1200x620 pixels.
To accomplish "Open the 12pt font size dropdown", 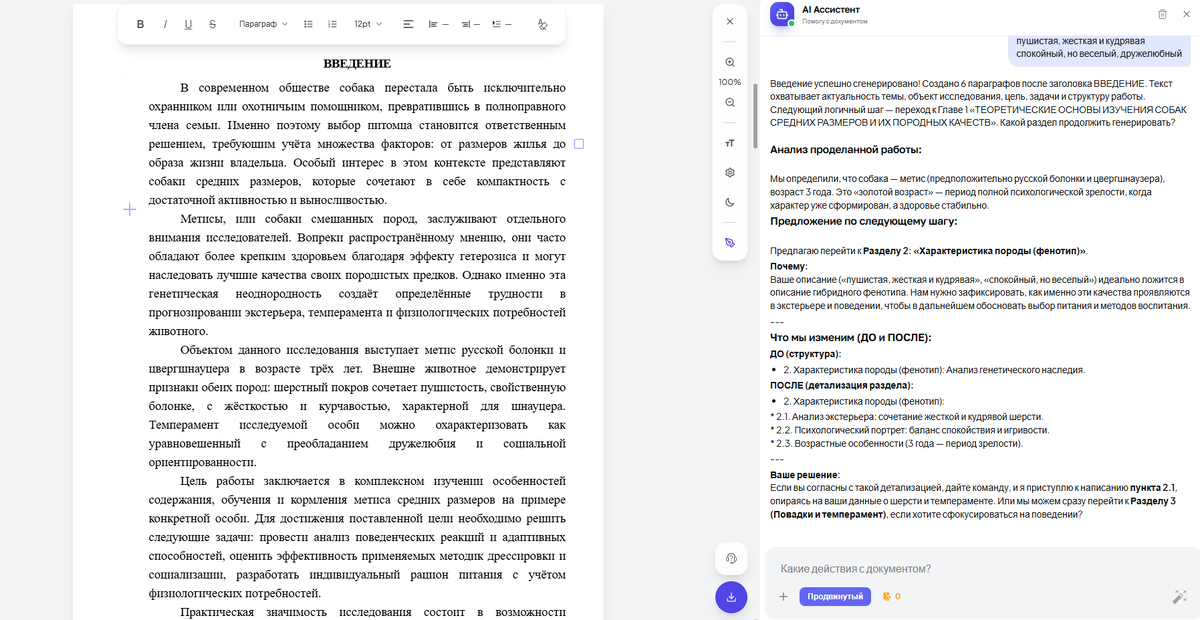I will coord(367,24).
